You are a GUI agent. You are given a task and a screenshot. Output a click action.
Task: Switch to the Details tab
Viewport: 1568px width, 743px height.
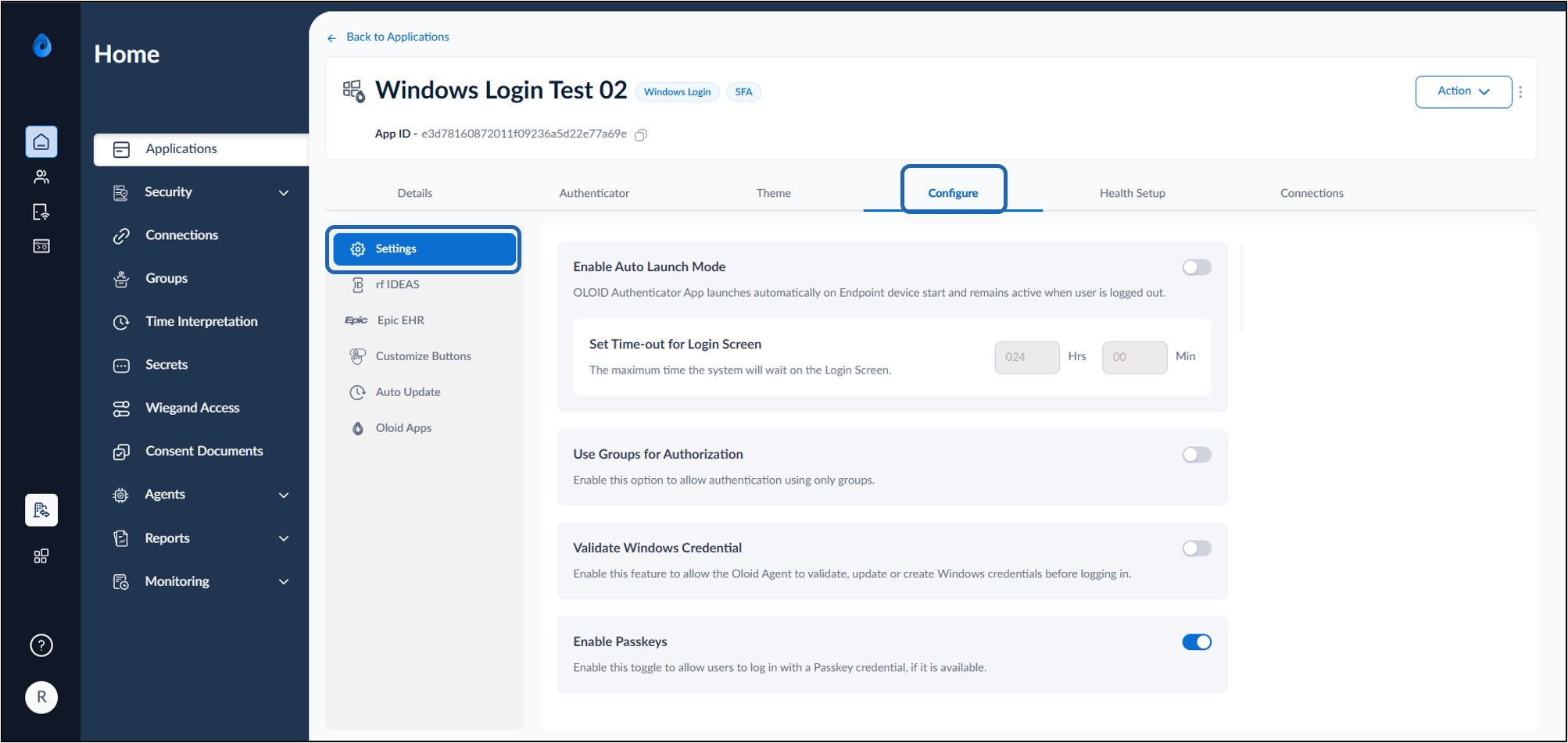tap(414, 193)
